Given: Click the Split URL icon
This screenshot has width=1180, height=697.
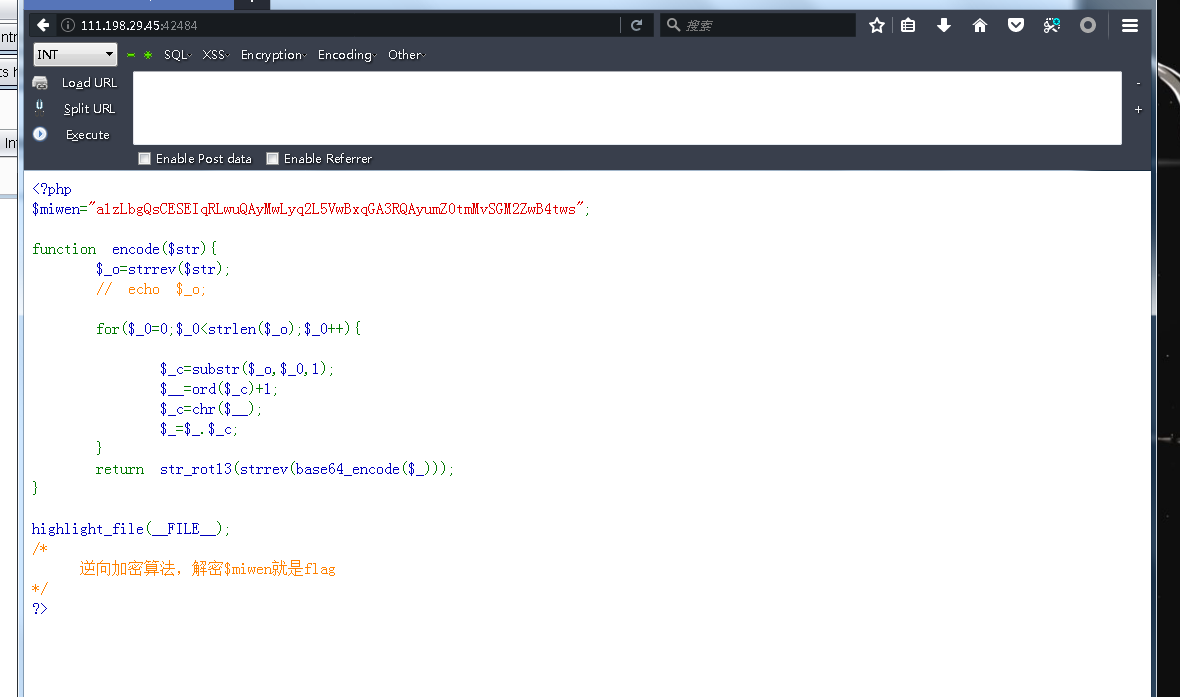Looking at the screenshot, I should click(40, 107).
